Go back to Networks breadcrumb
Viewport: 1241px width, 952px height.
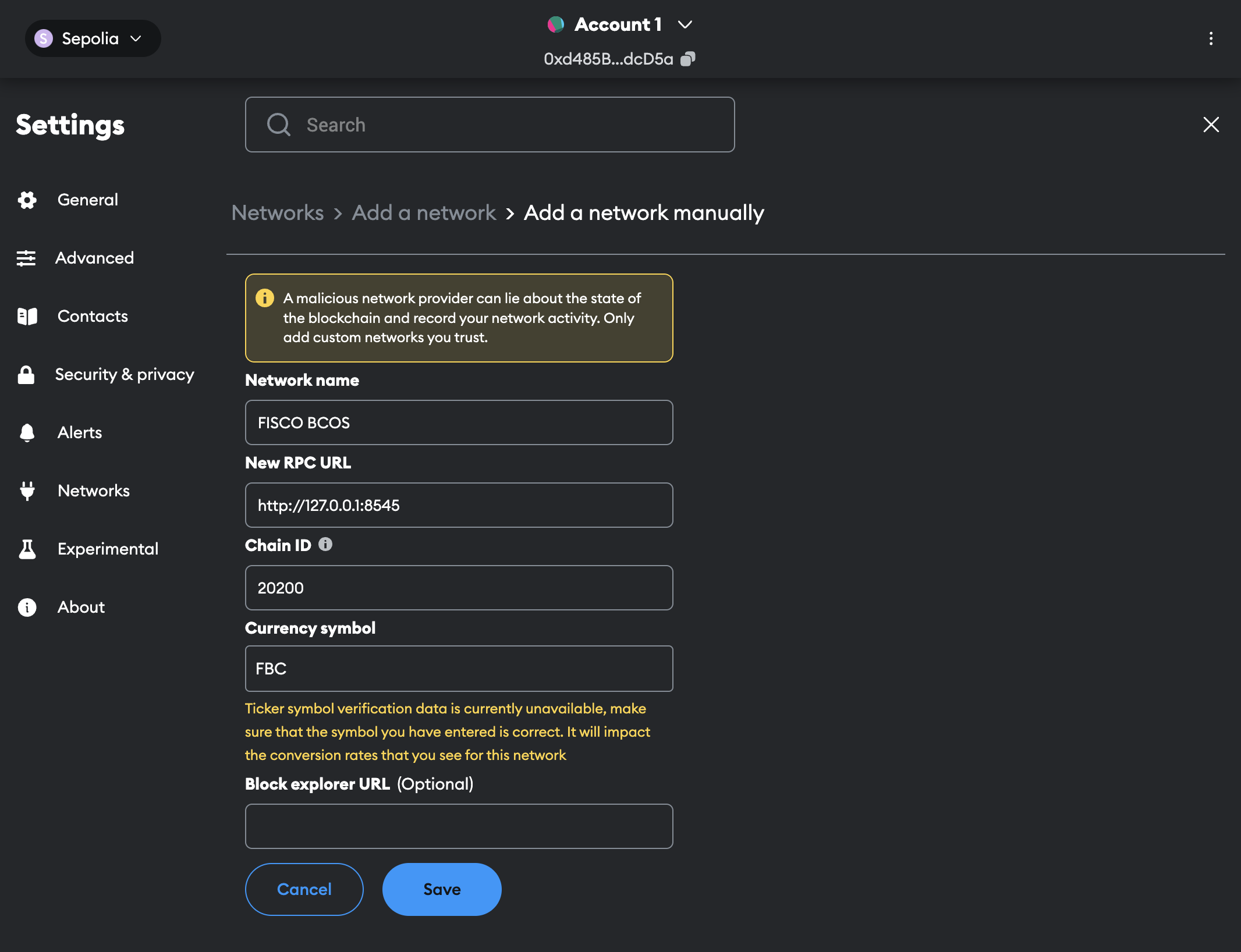(x=278, y=212)
